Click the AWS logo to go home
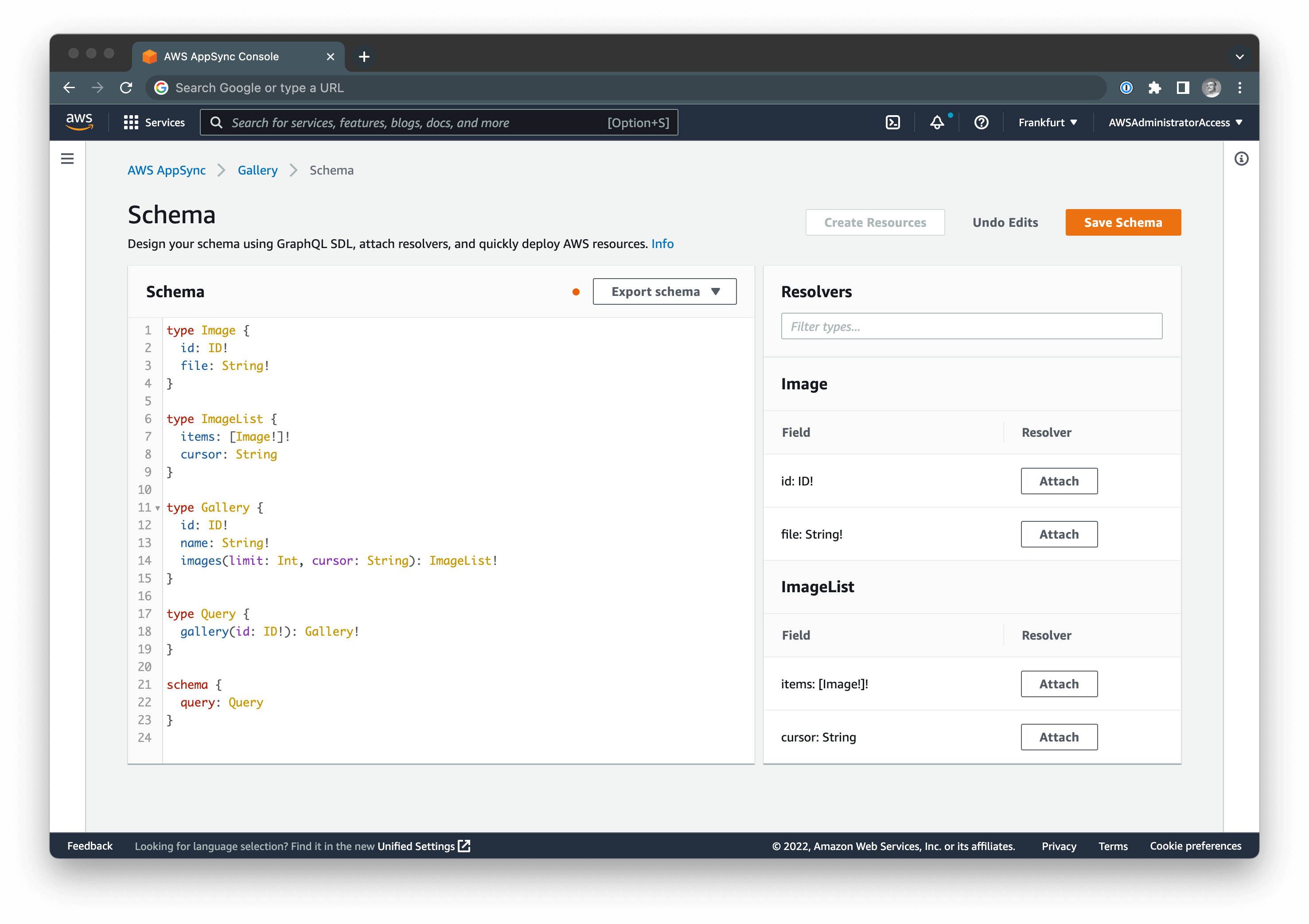 pyautogui.click(x=79, y=121)
